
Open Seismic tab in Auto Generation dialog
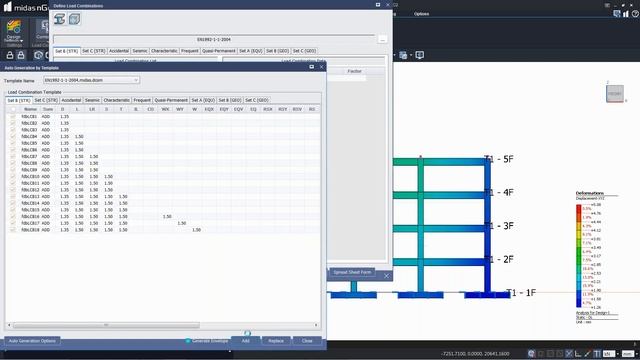[92, 100]
